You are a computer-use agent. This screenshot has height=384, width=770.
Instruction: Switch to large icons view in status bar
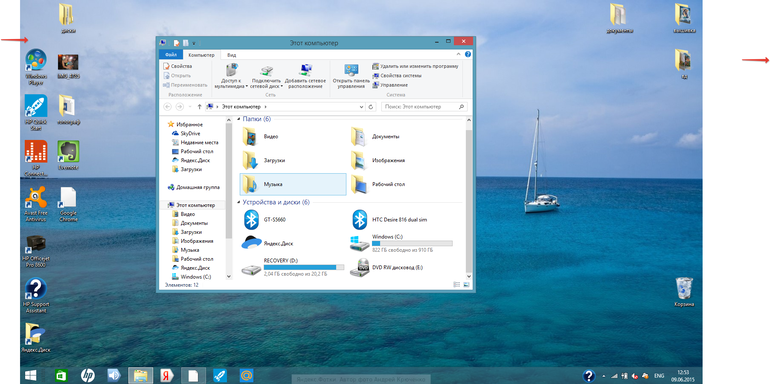pos(466,284)
